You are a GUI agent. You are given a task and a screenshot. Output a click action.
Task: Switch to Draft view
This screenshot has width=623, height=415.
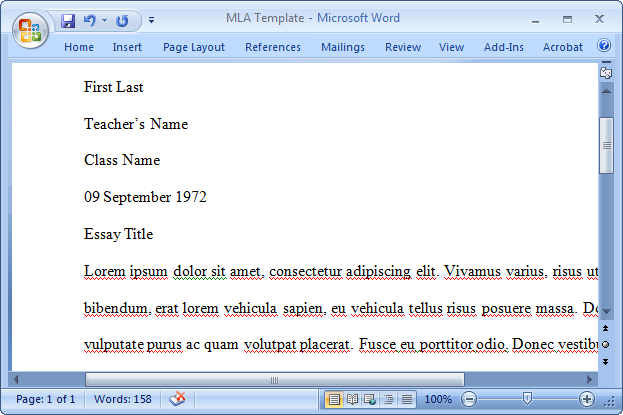[406, 399]
